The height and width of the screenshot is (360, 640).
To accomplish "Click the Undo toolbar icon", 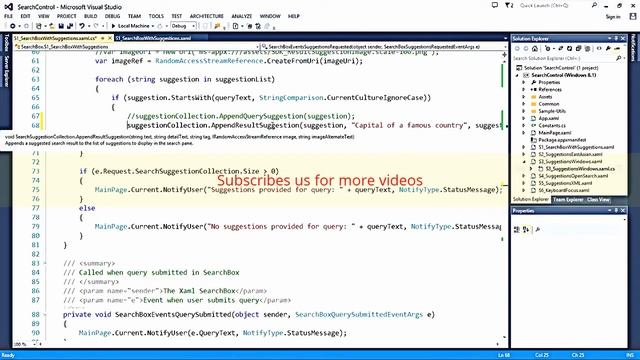I will [x=82, y=26].
